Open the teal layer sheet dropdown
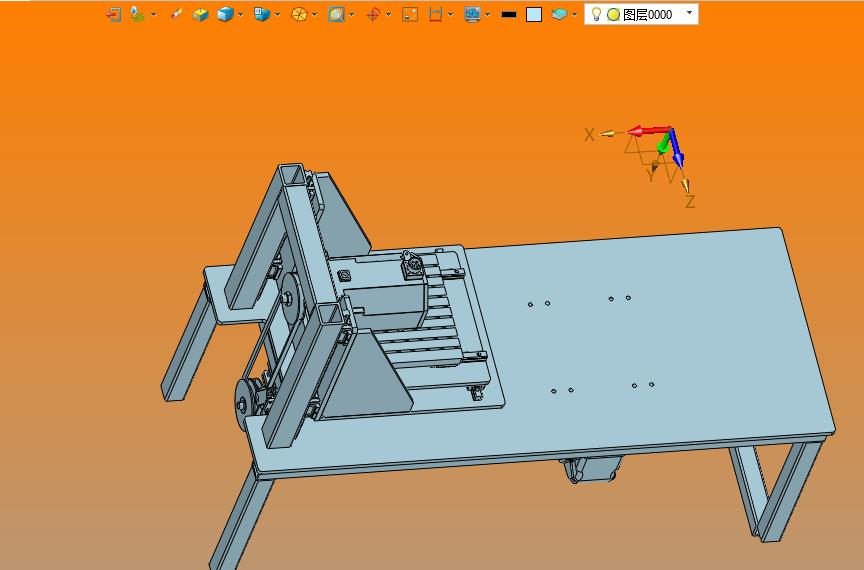This screenshot has width=864, height=570. (575, 15)
